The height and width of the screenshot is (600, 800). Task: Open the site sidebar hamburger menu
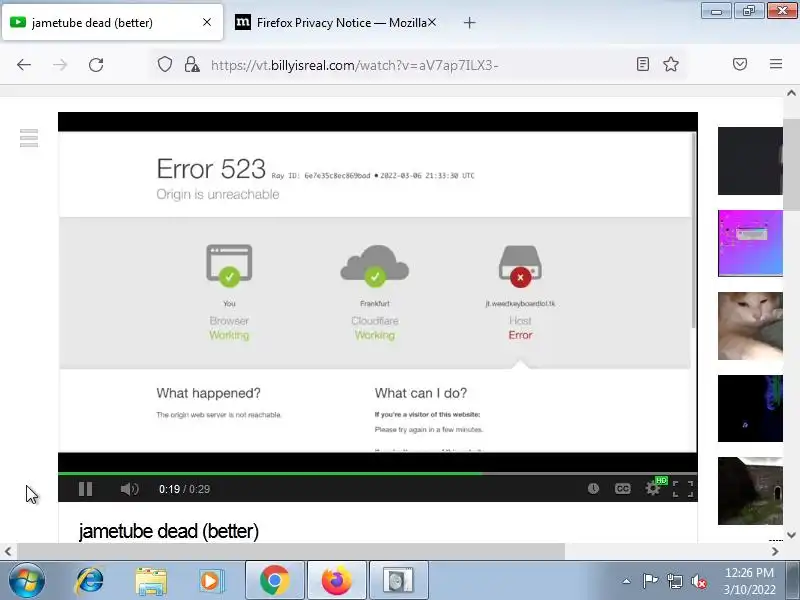coord(29,138)
